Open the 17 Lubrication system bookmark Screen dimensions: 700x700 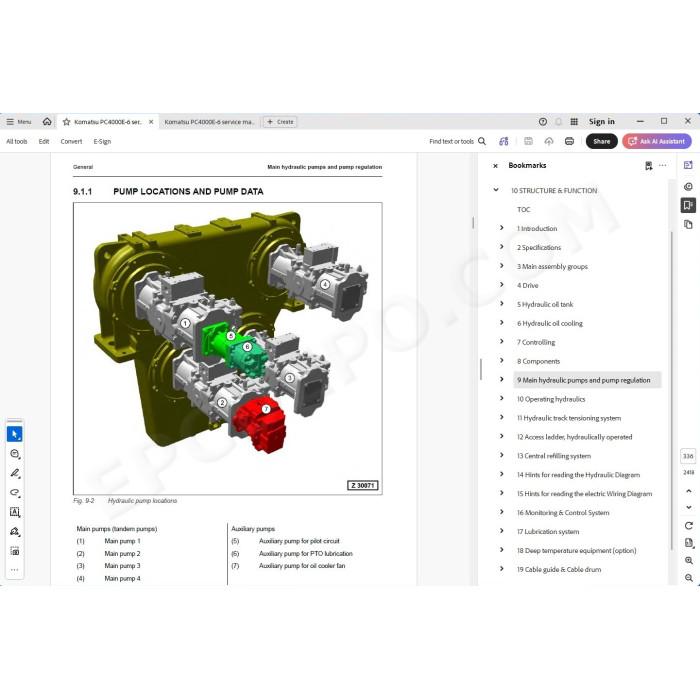coord(548,532)
